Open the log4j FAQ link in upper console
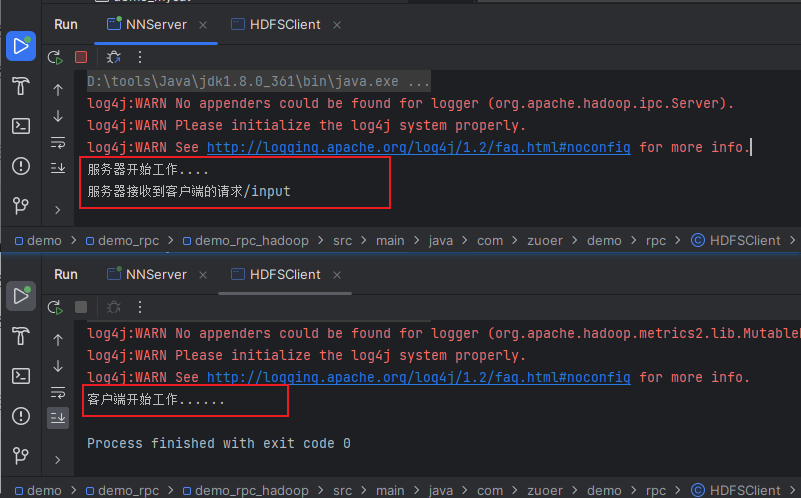 [x=418, y=147]
